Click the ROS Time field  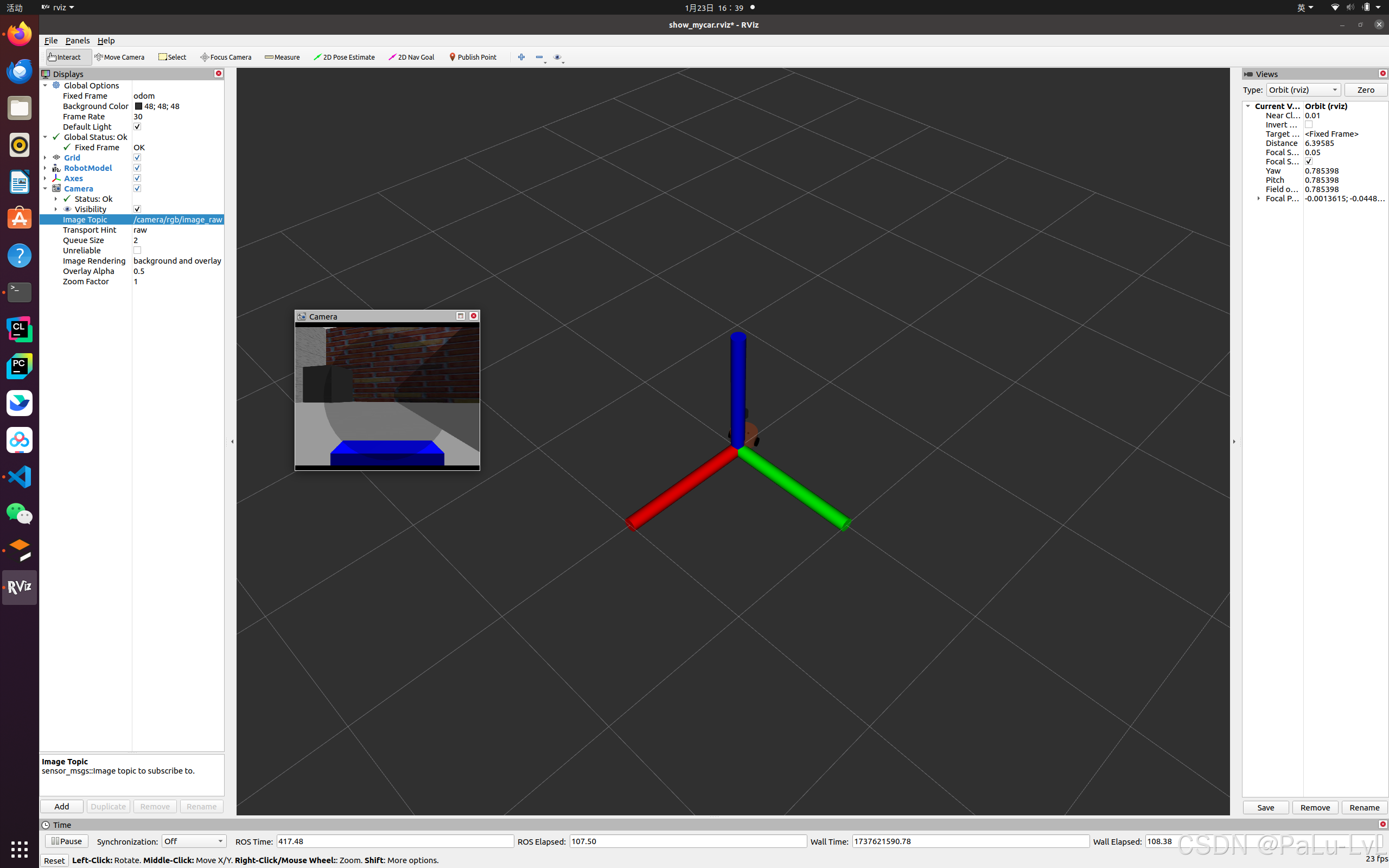[x=395, y=841]
